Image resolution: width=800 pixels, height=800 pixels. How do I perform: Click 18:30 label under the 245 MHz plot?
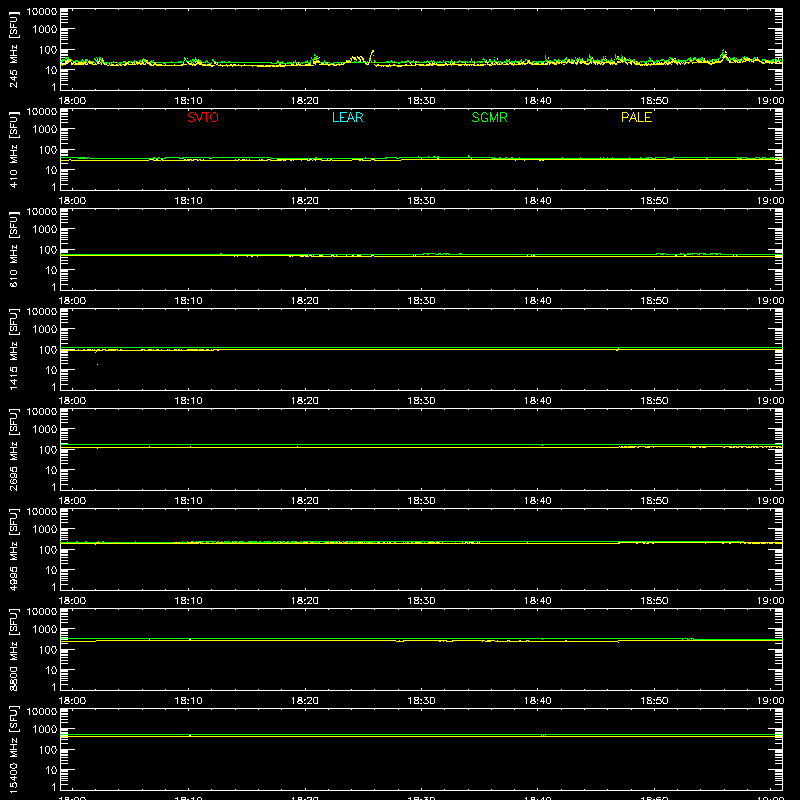421,101
